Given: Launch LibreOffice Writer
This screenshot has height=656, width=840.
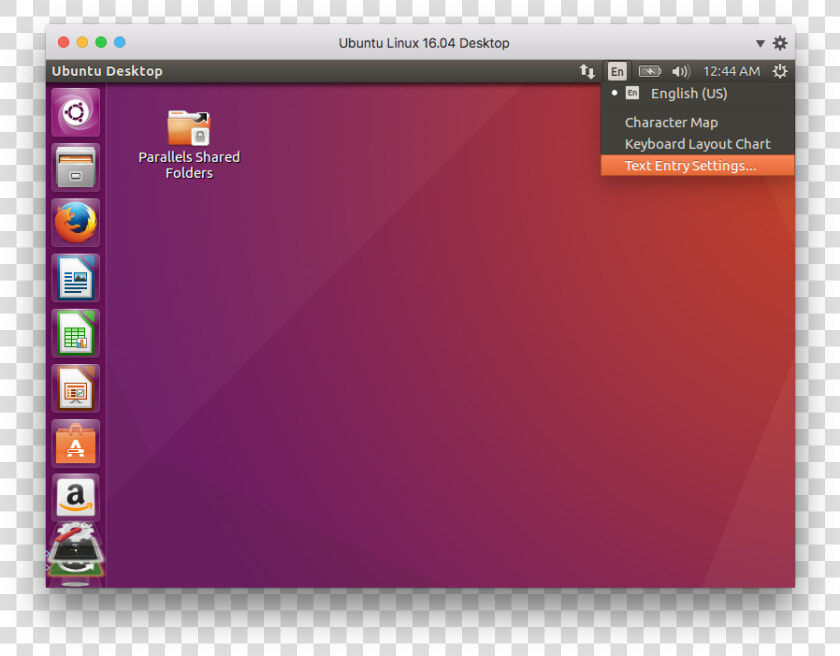Looking at the screenshot, I should pos(76,278).
